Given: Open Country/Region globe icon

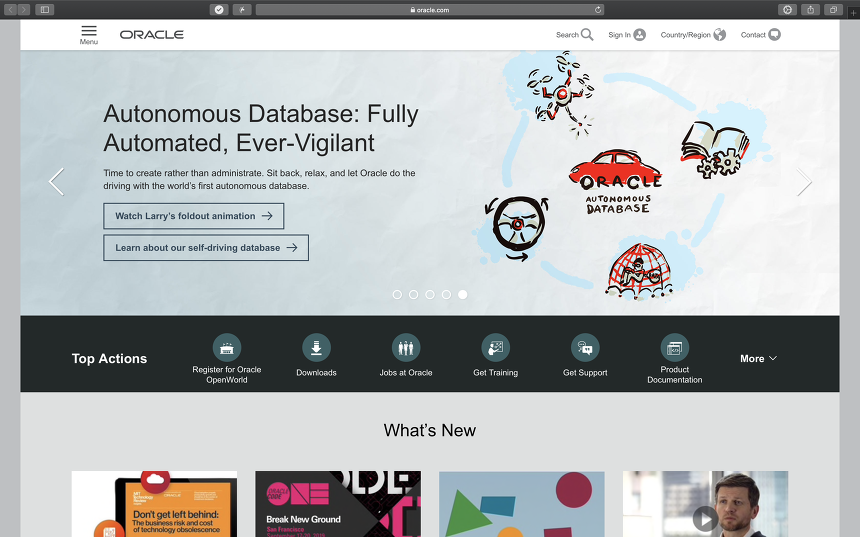Looking at the screenshot, I should click(x=720, y=35).
